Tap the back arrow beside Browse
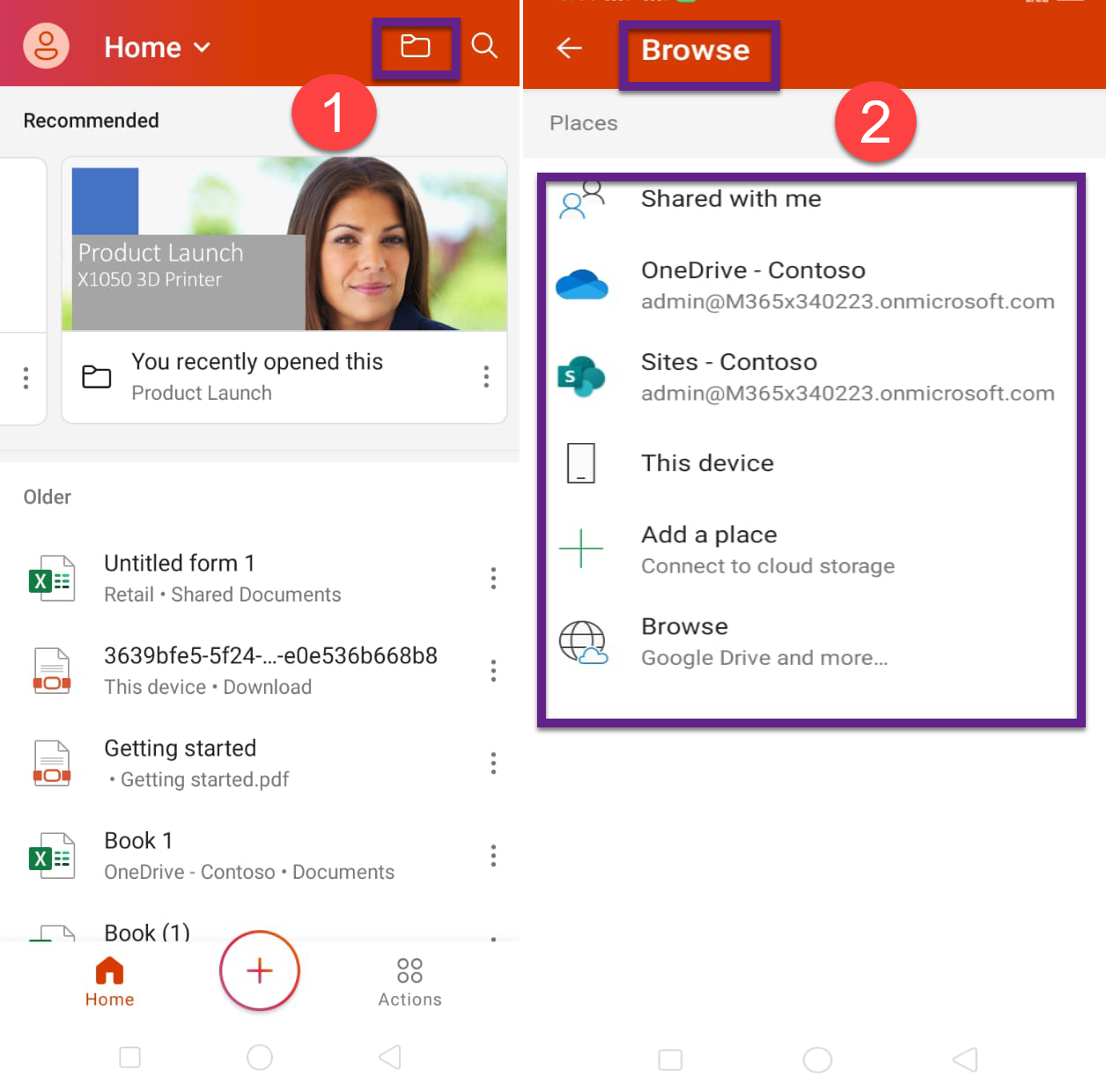This screenshot has width=1106, height=1092. pos(570,48)
